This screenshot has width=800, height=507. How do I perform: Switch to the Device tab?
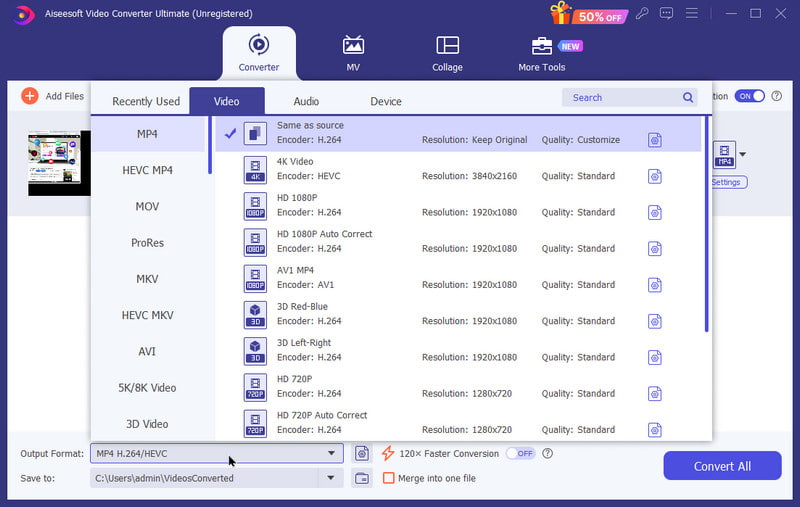(385, 101)
